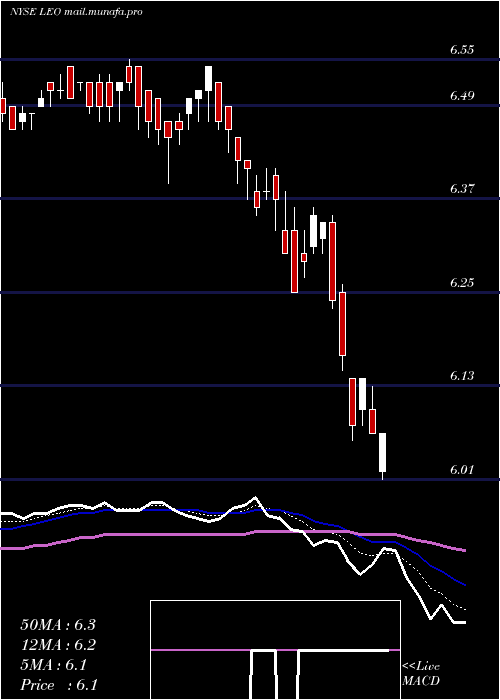Click the 12MA : 6.2 readout
This screenshot has height=700, width=500.
[58, 645]
